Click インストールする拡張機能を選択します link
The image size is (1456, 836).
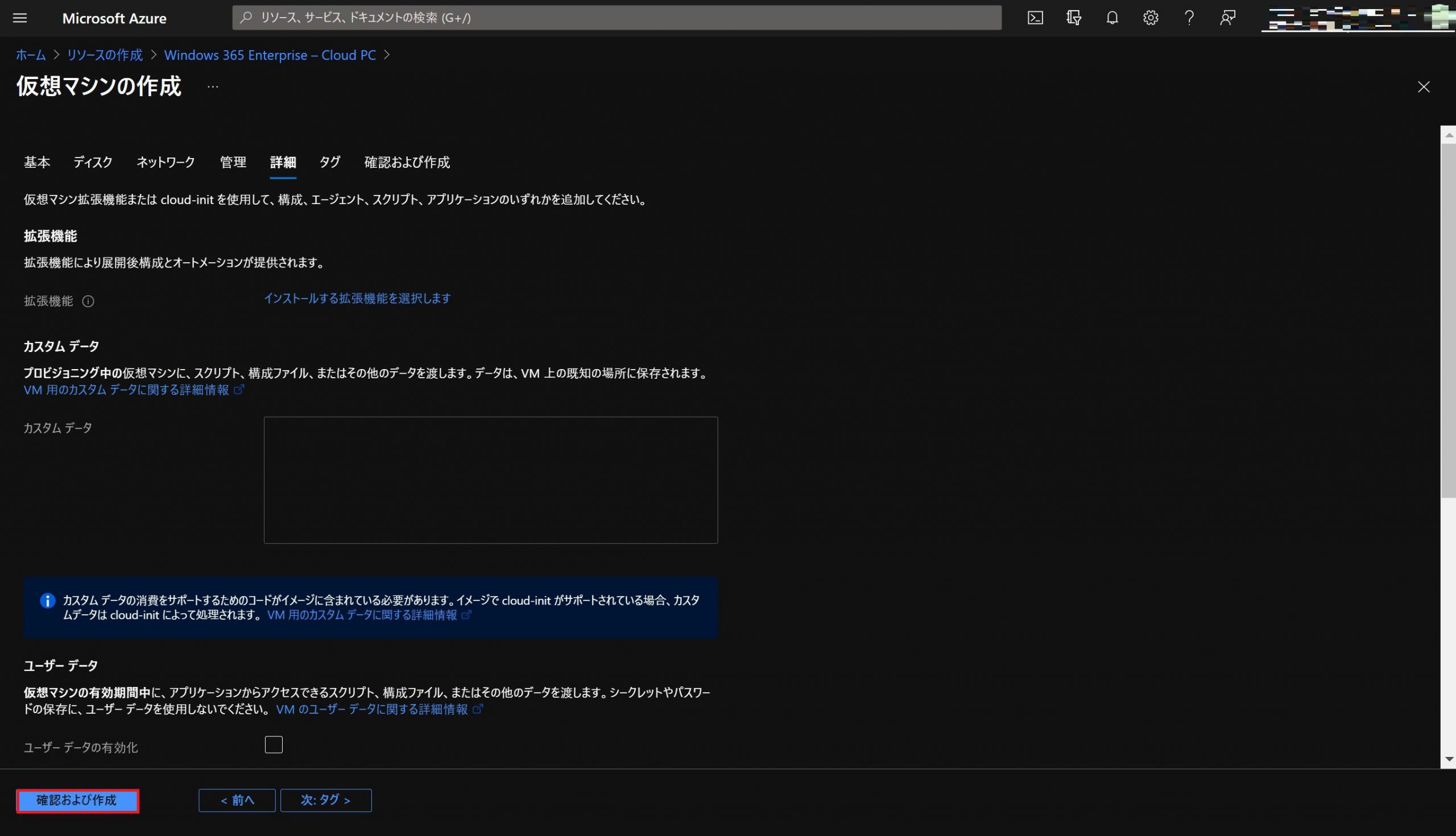[x=357, y=299]
